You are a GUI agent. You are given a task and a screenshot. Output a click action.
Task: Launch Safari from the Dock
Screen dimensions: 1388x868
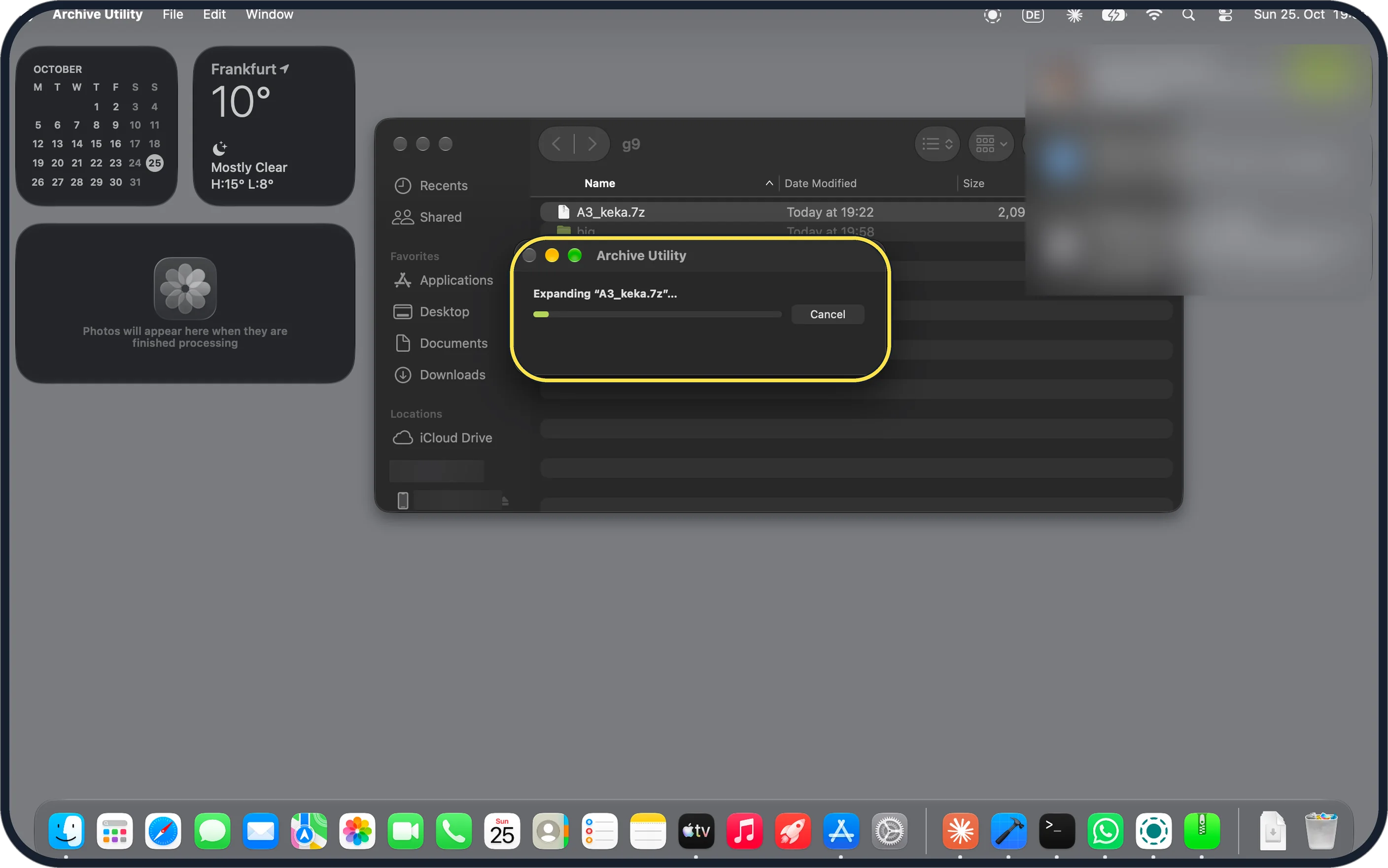(163, 831)
